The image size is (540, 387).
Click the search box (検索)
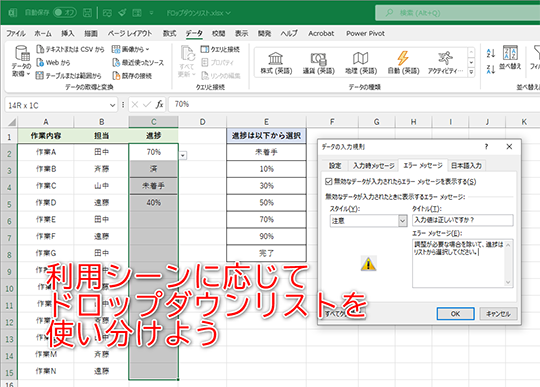click(457, 13)
